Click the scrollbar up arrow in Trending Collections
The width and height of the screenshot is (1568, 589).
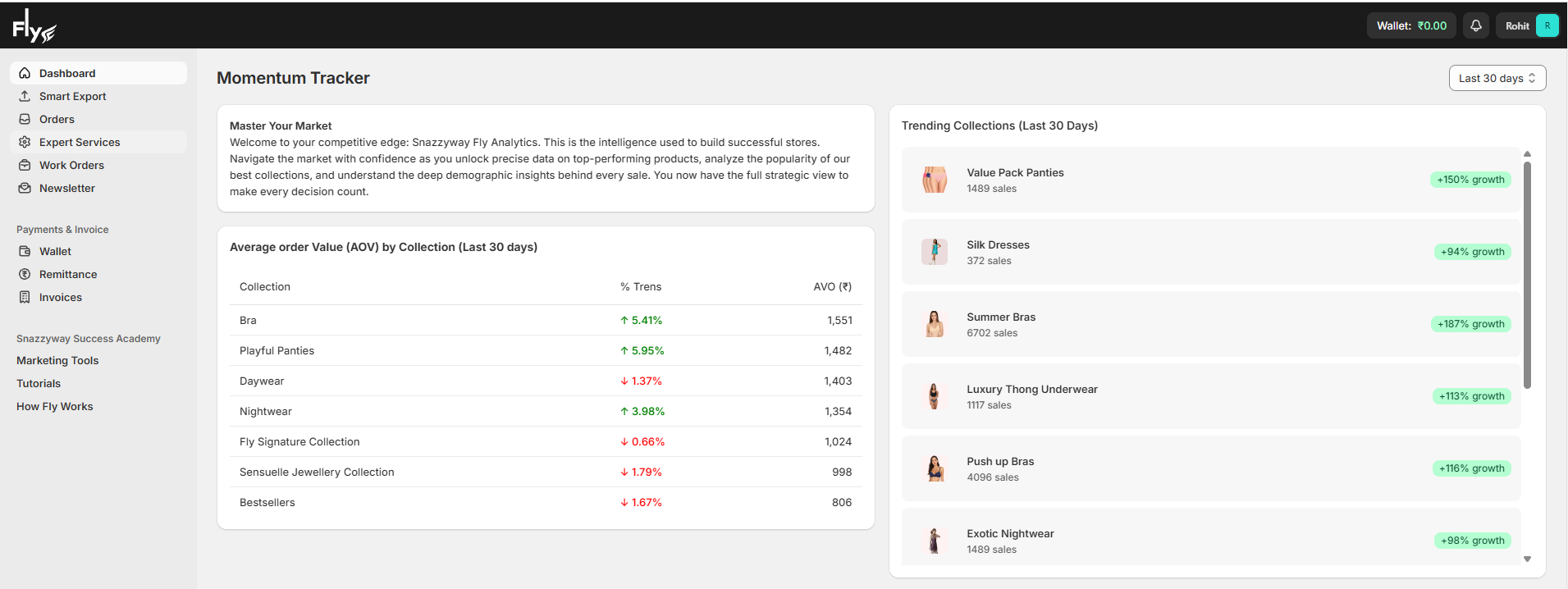(x=1527, y=154)
